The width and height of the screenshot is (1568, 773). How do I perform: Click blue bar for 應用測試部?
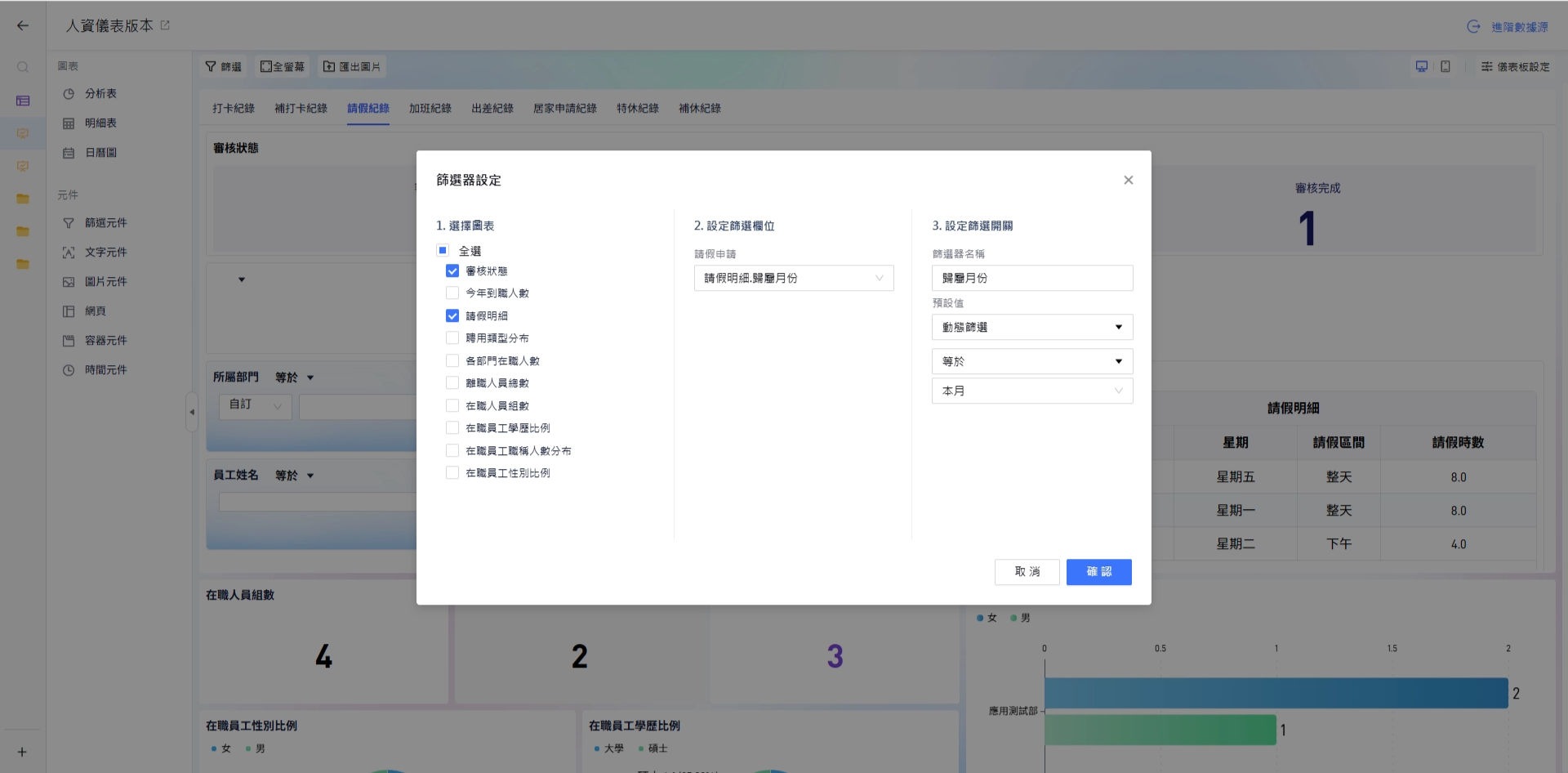1276,693
